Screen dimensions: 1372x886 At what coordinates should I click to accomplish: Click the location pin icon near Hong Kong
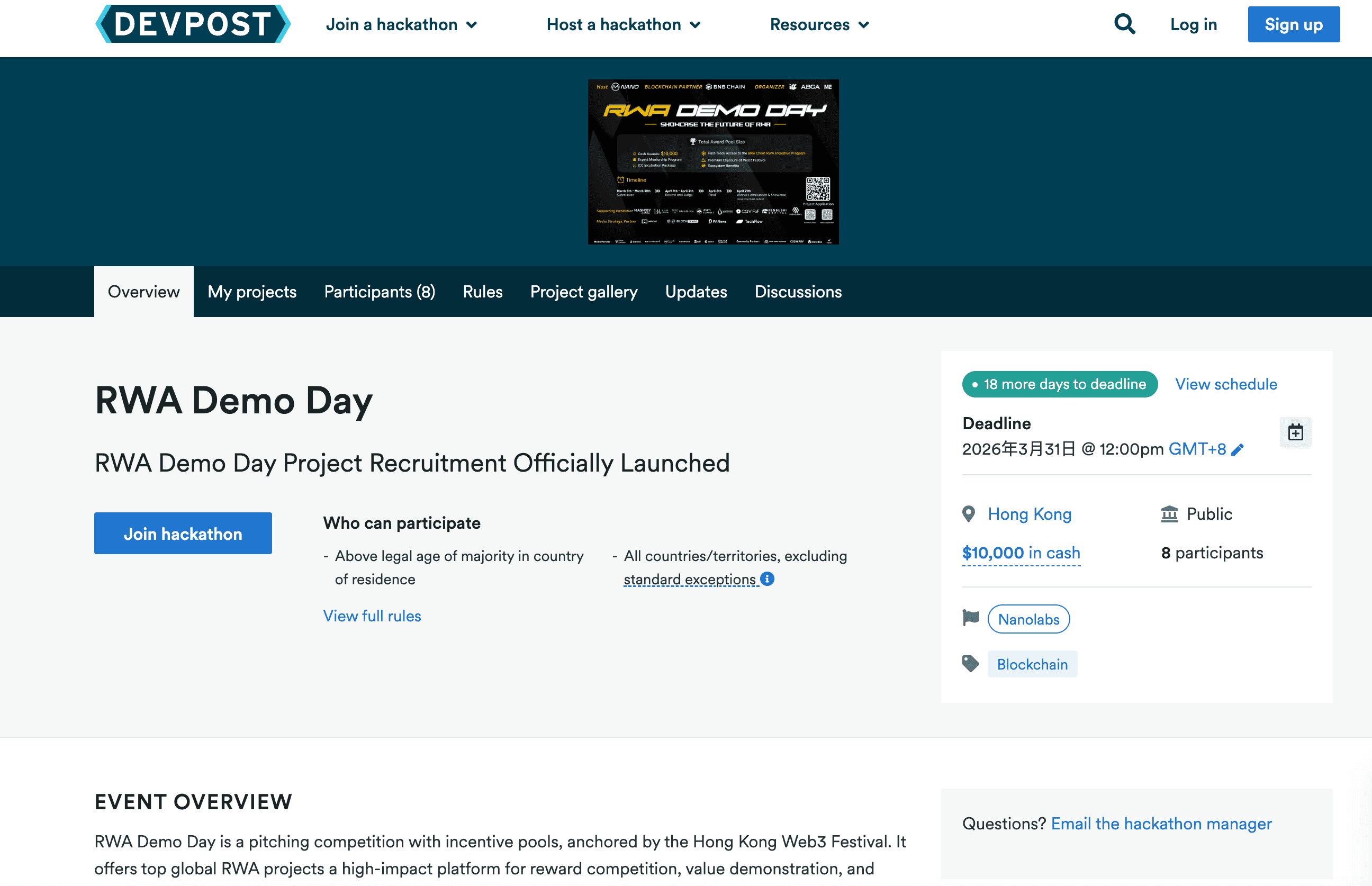(969, 513)
